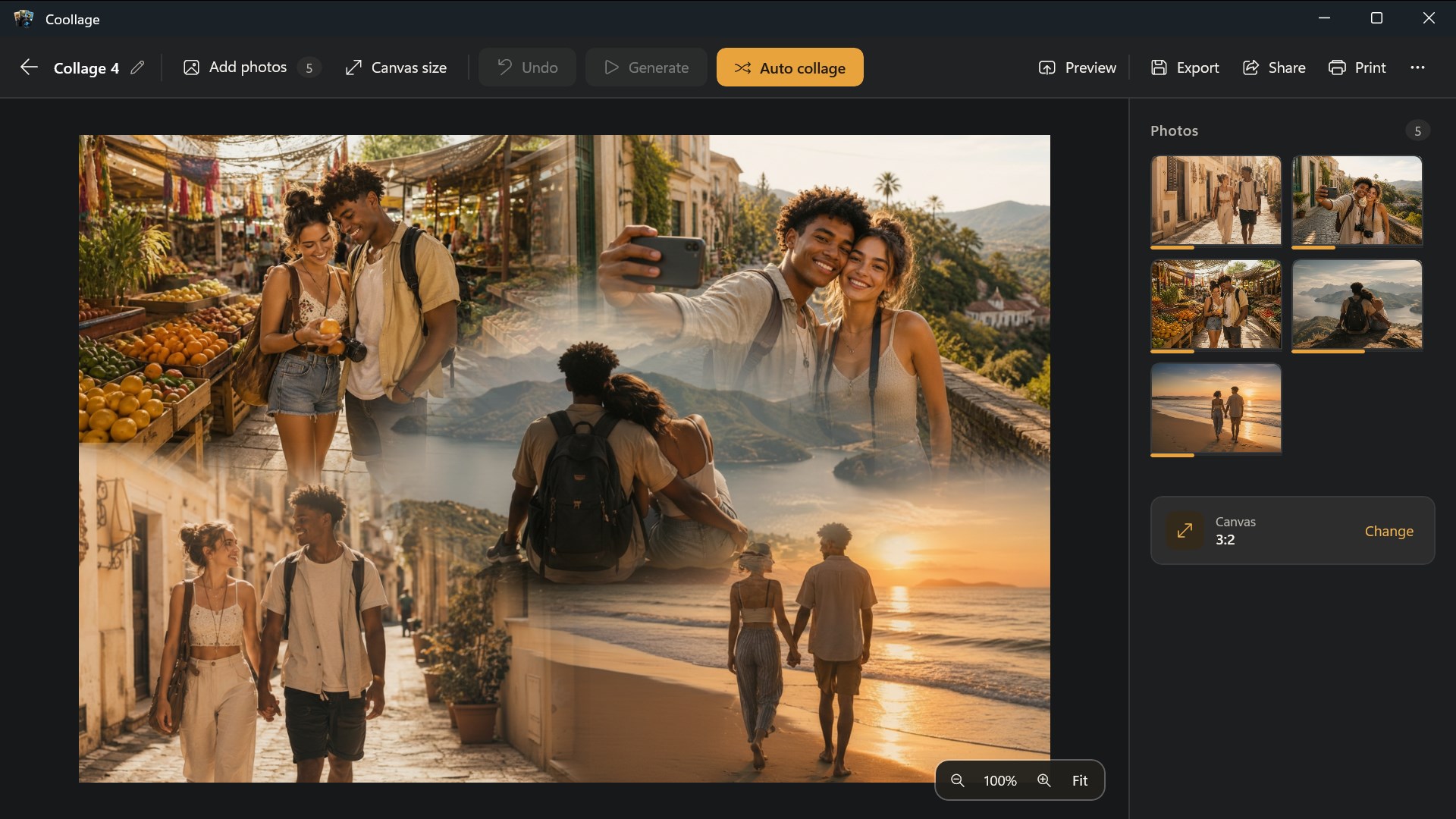Click the Photos count badge in panel
This screenshot has width=1456, height=819.
click(x=1417, y=130)
